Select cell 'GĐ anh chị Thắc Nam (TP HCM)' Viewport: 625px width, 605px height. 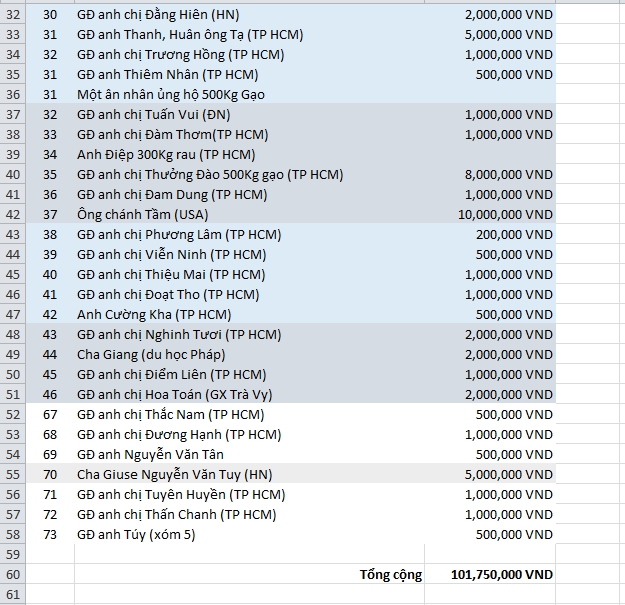coord(250,414)
